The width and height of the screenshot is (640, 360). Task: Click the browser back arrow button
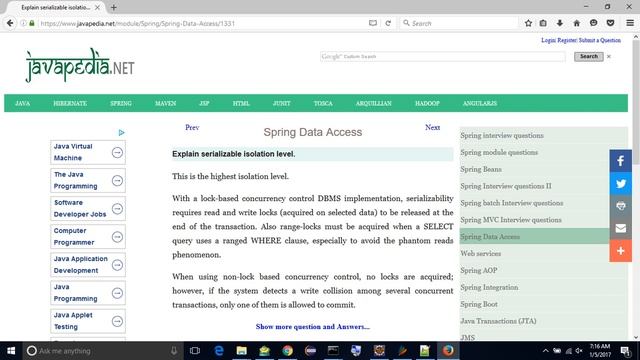[10, 23]
